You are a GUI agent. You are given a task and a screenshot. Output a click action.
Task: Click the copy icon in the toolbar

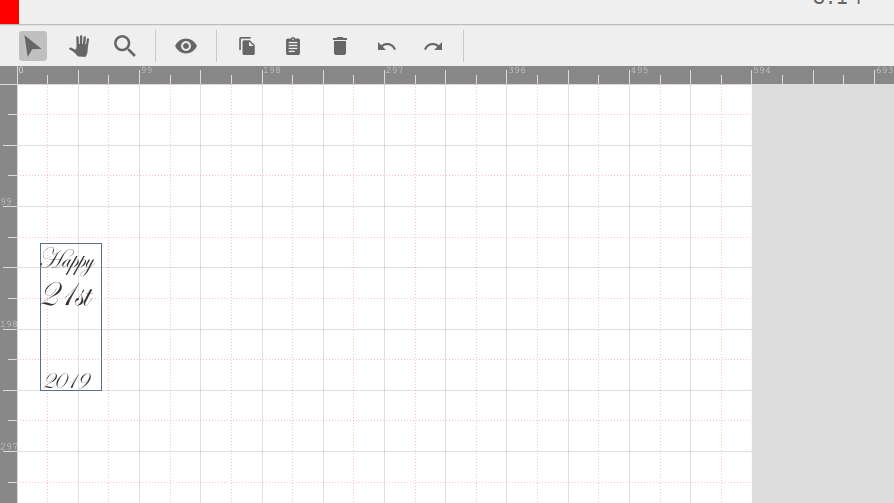pyautogui.click(x=247, y=46)
